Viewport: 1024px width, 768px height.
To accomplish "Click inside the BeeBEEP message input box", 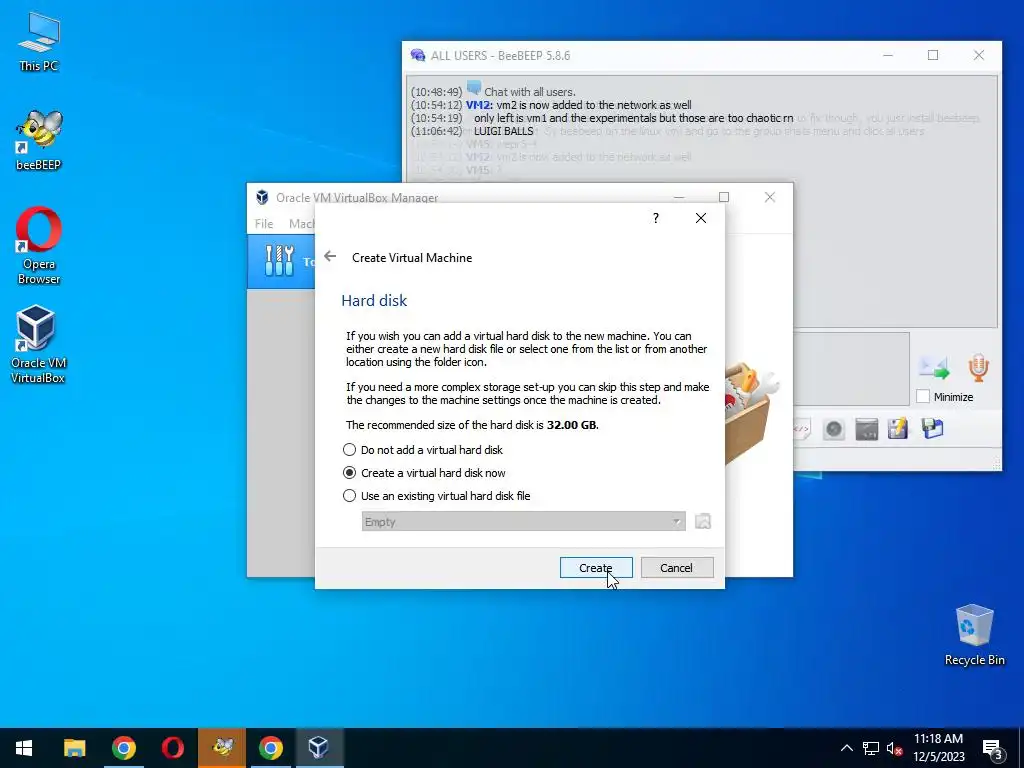I will [851, 368].
